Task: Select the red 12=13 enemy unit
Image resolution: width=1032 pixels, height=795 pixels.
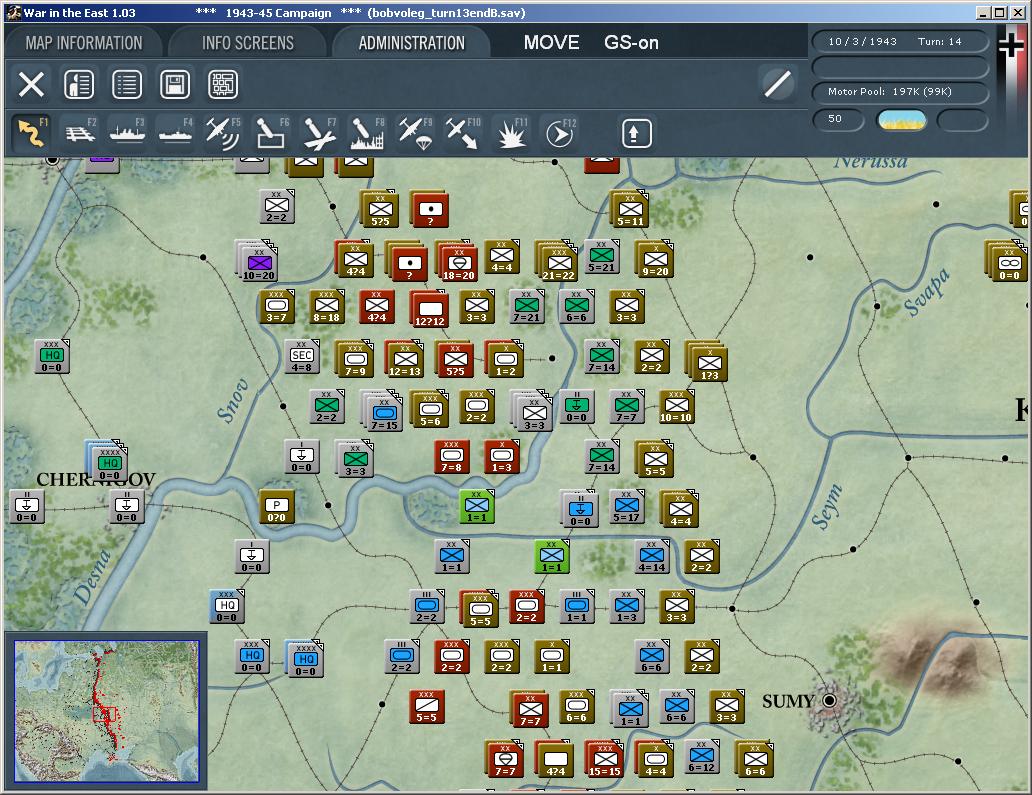Action: pyautogui.click(x=405, y=359)
